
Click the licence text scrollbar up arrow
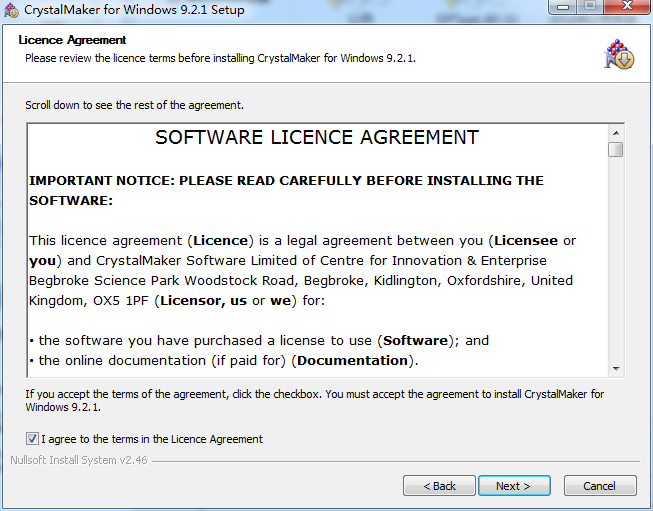[616, 133]
